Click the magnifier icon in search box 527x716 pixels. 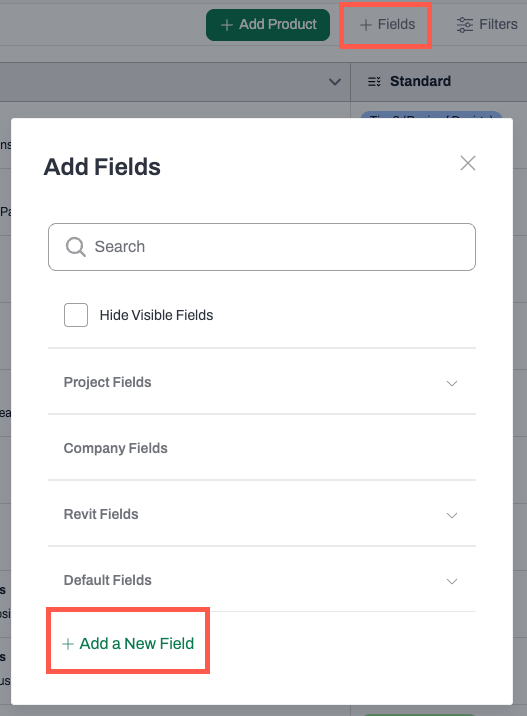[x=75, y=247]
